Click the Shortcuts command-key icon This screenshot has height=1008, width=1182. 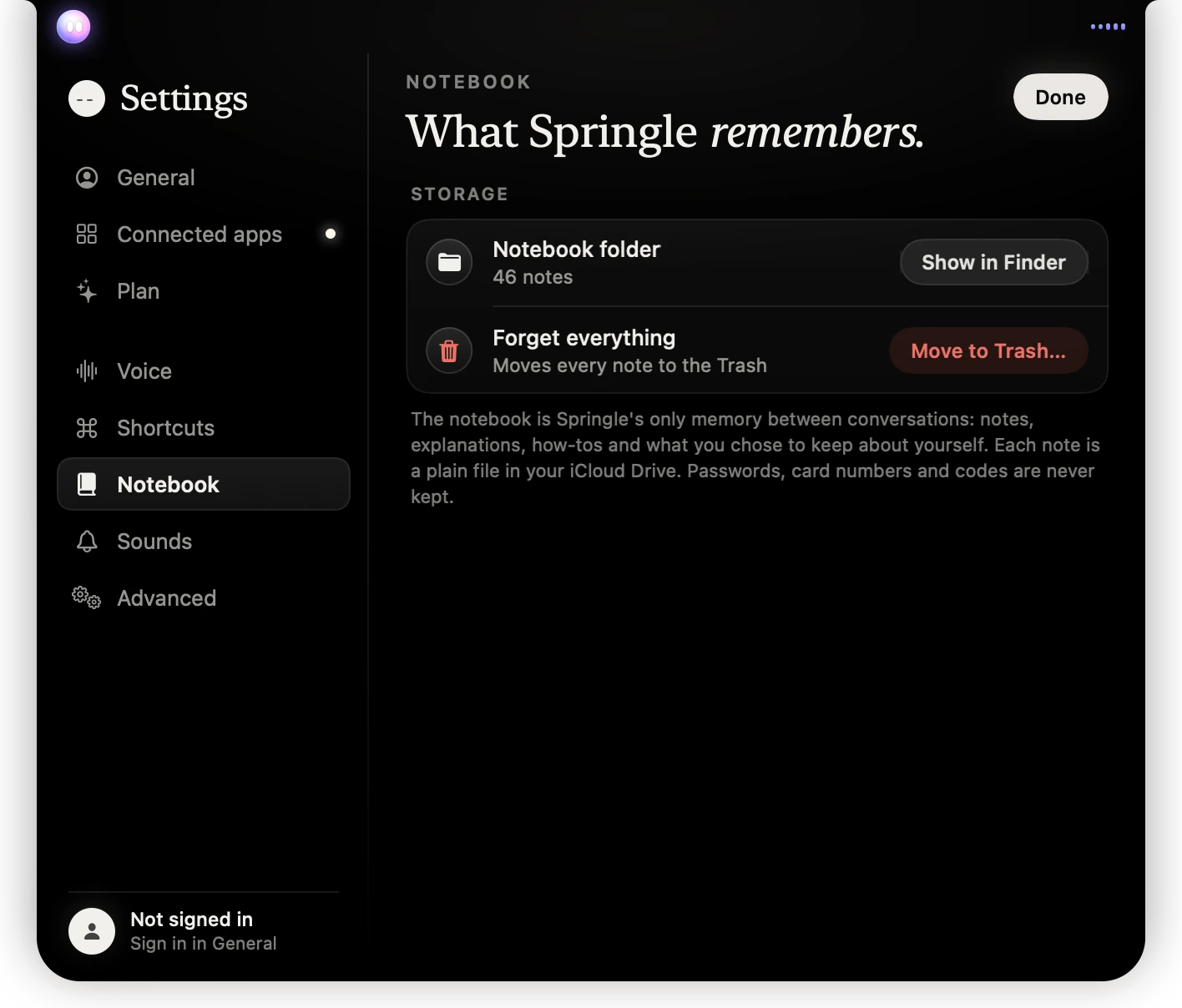(87, 428)
